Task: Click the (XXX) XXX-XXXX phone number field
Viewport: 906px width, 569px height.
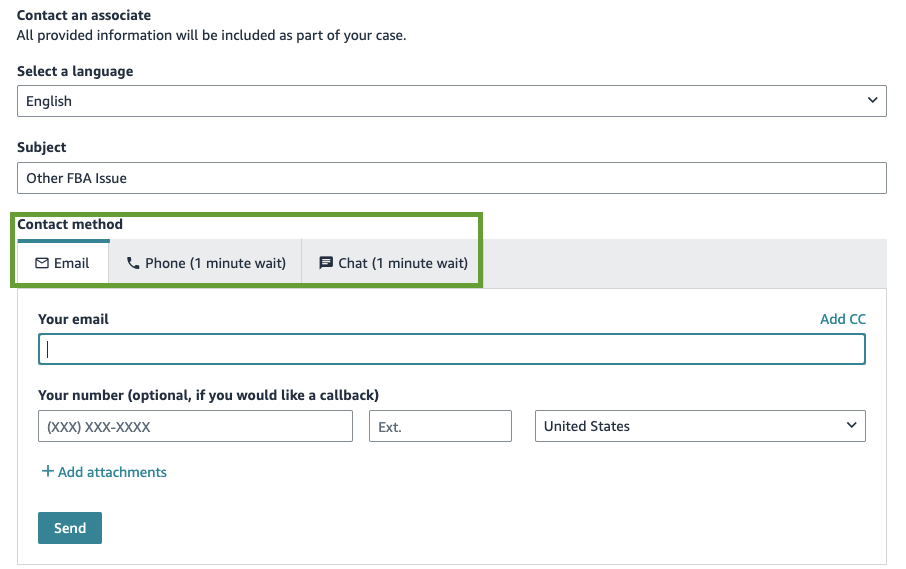Action: click(x=195, y=426)
